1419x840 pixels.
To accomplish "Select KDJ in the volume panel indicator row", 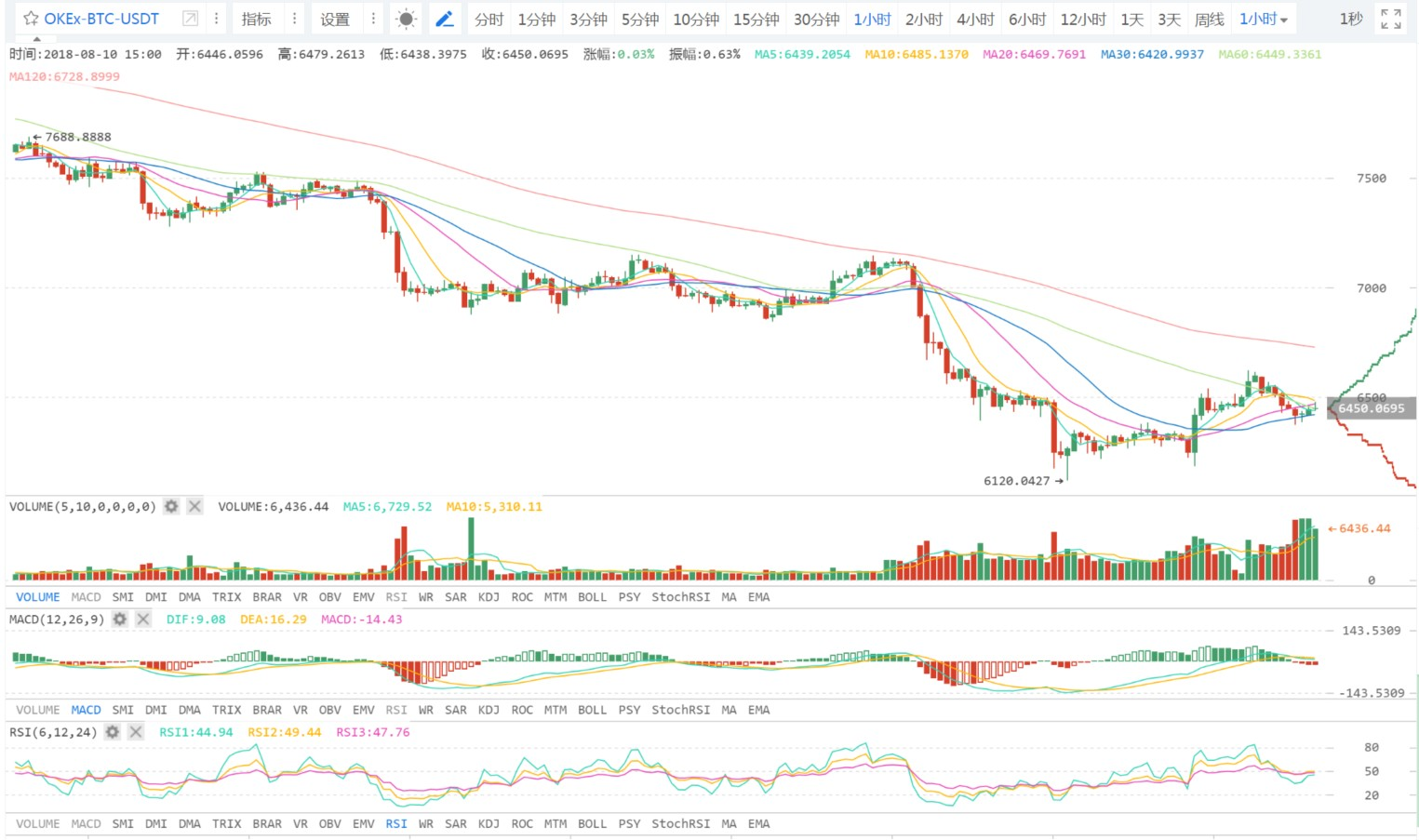I will point(489,597).
